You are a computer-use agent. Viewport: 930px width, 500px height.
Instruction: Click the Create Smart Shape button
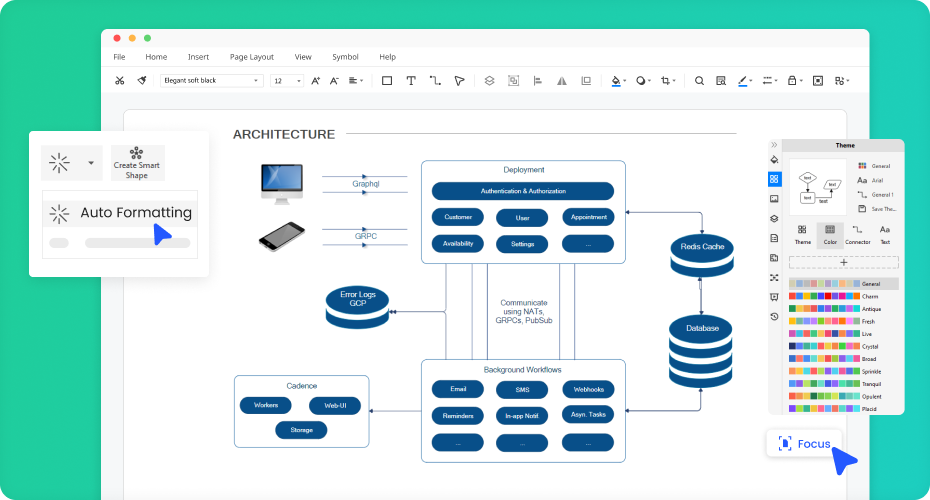pos(137,162)
